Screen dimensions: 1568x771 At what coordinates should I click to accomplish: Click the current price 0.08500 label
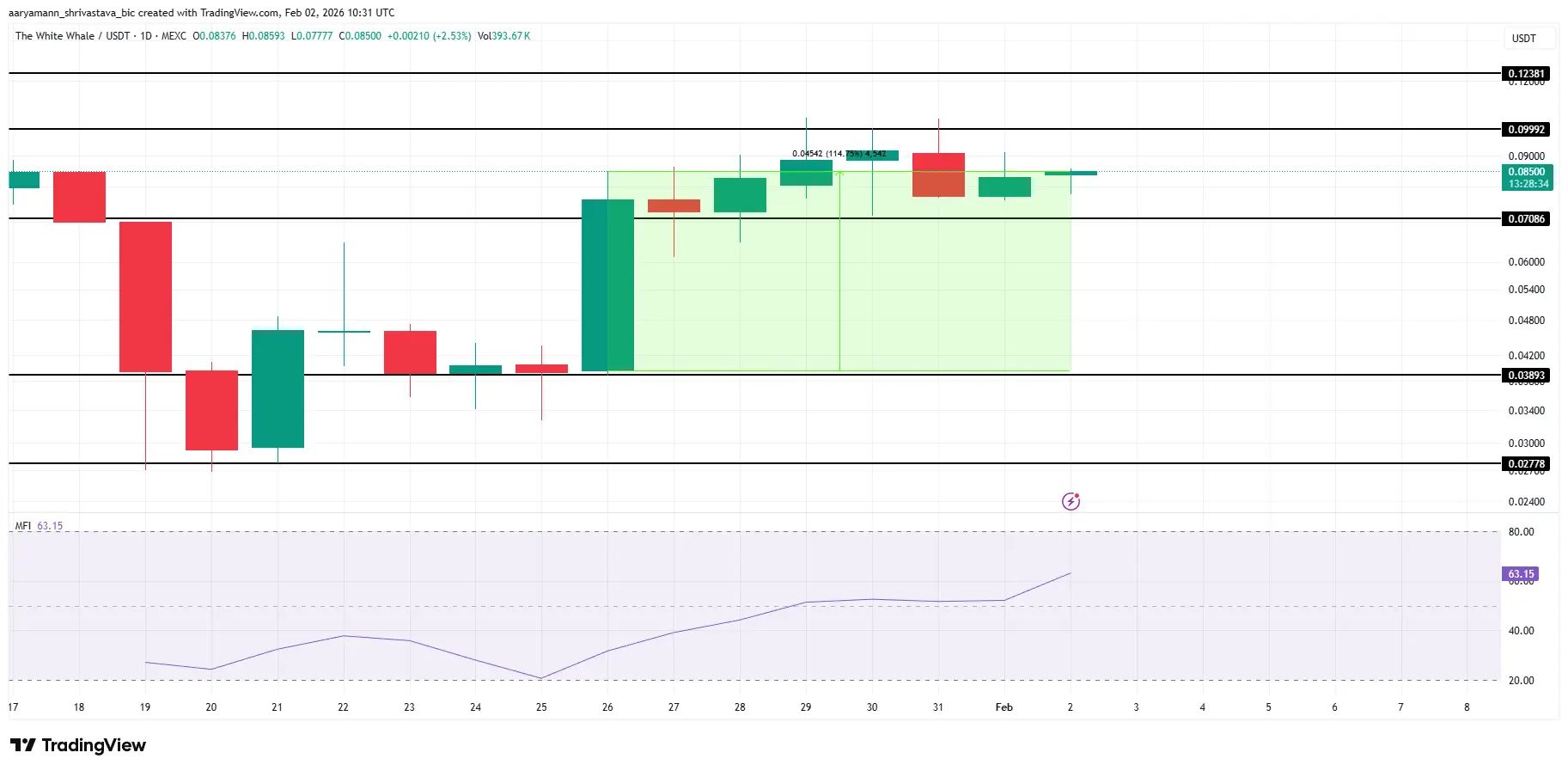pos(1526,172)
